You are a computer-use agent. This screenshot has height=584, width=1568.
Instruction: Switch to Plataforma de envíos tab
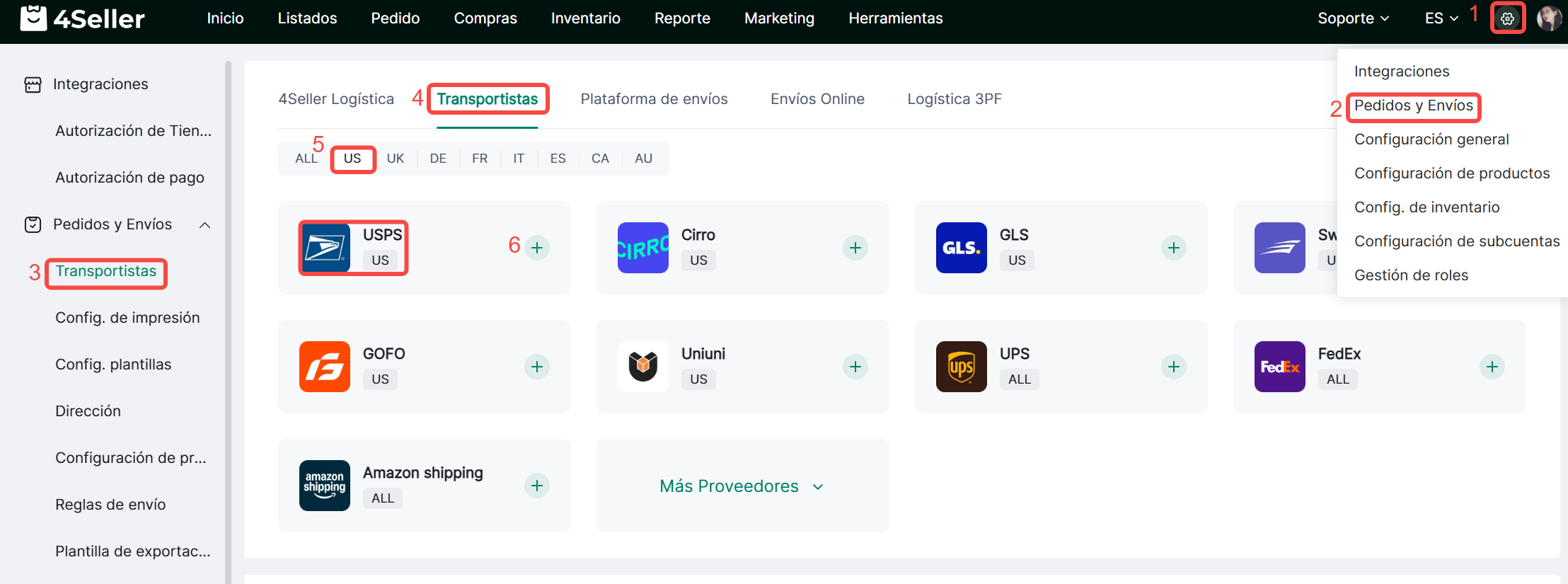[x=654, y=99]
